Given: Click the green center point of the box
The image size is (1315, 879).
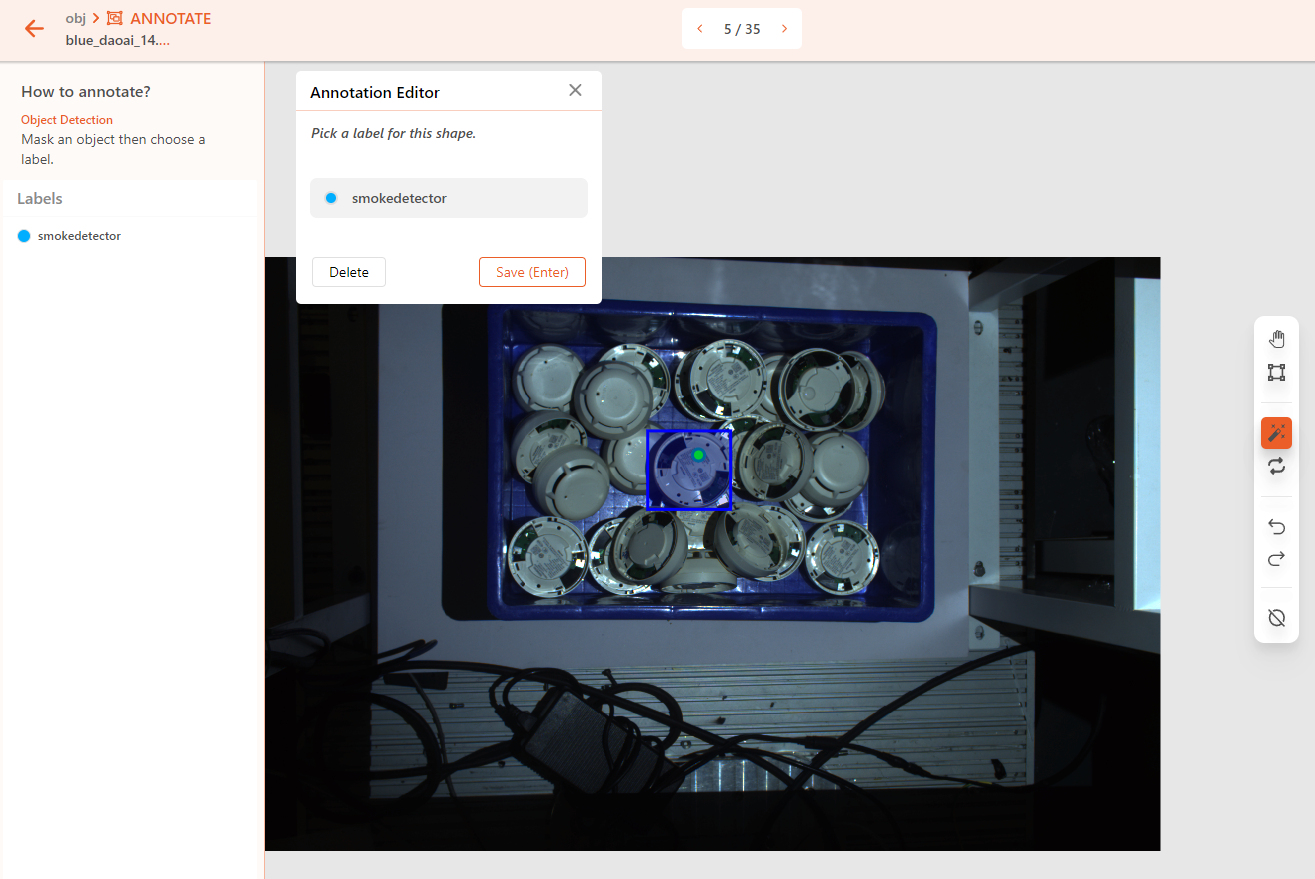Looking at the screenshot, I should pyautogui.click(x=699, y=456).
